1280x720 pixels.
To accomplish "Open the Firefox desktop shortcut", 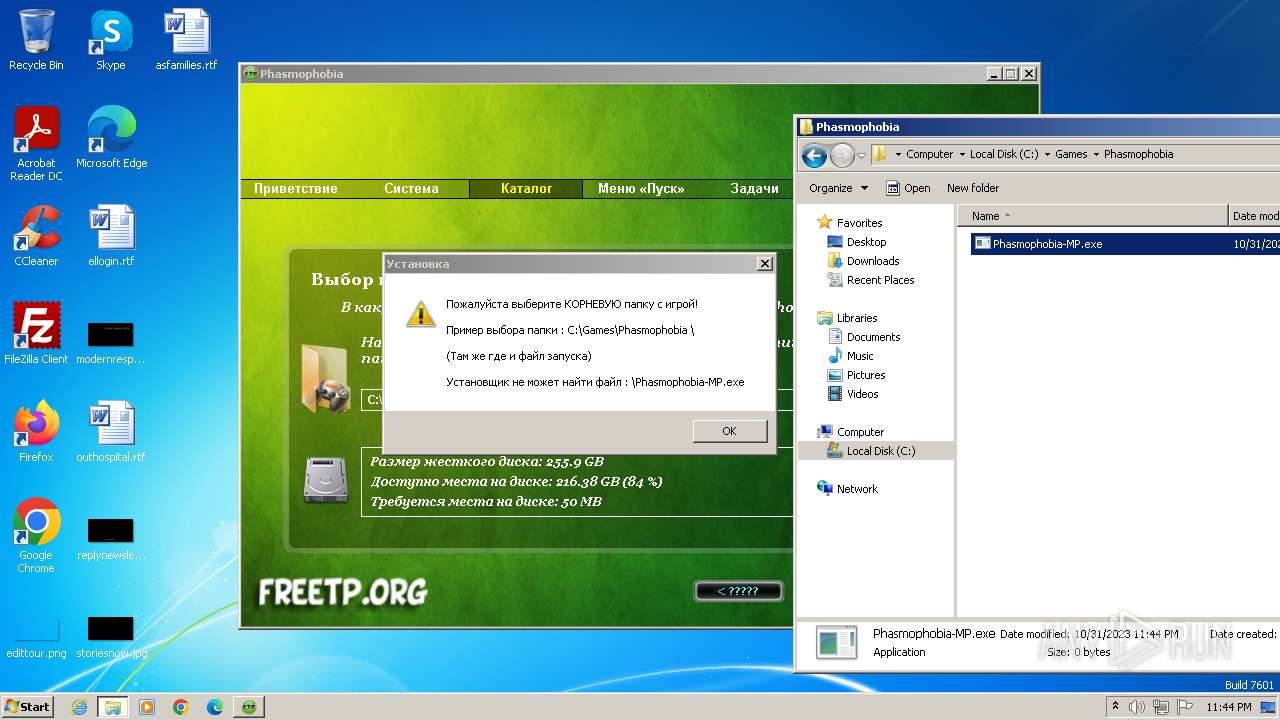I will click(x=36, y=432).
